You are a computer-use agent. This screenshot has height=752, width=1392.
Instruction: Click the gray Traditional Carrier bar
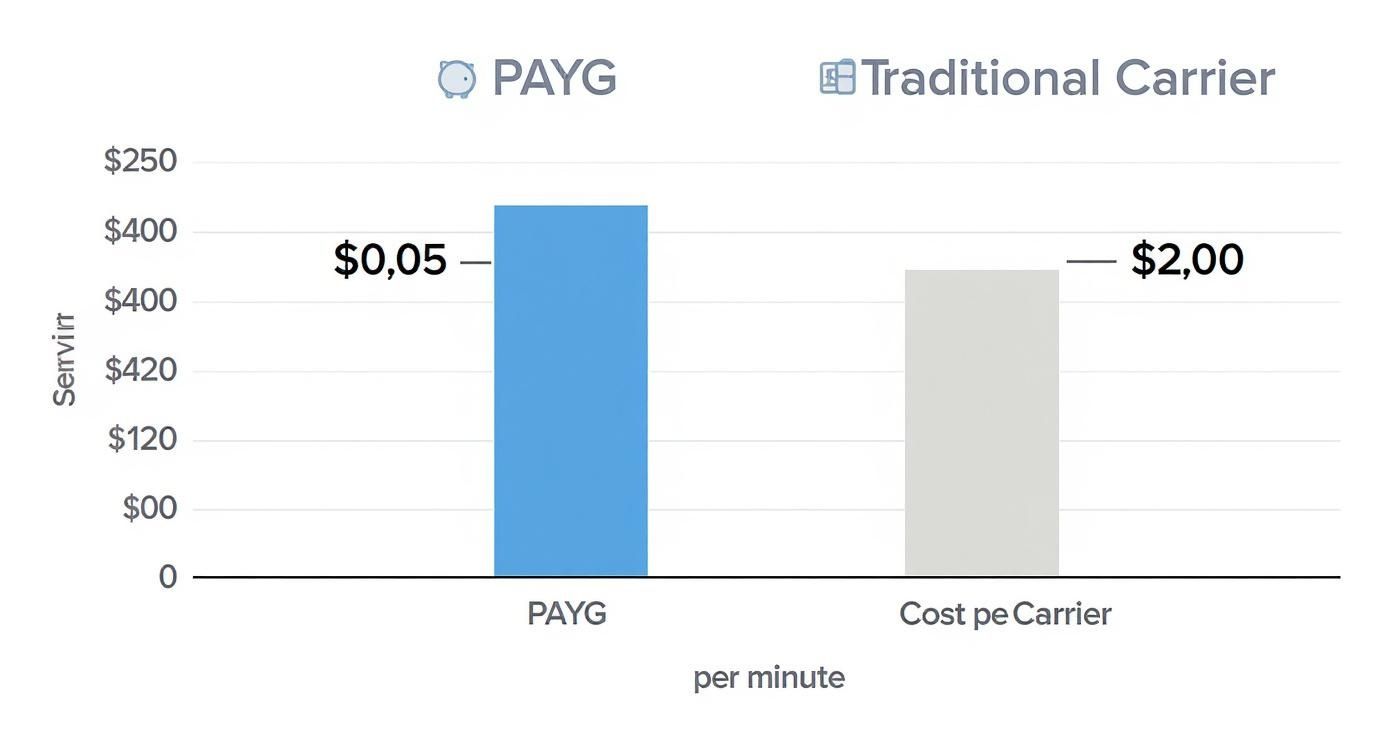pyautogui.click(x=982, y=423)
